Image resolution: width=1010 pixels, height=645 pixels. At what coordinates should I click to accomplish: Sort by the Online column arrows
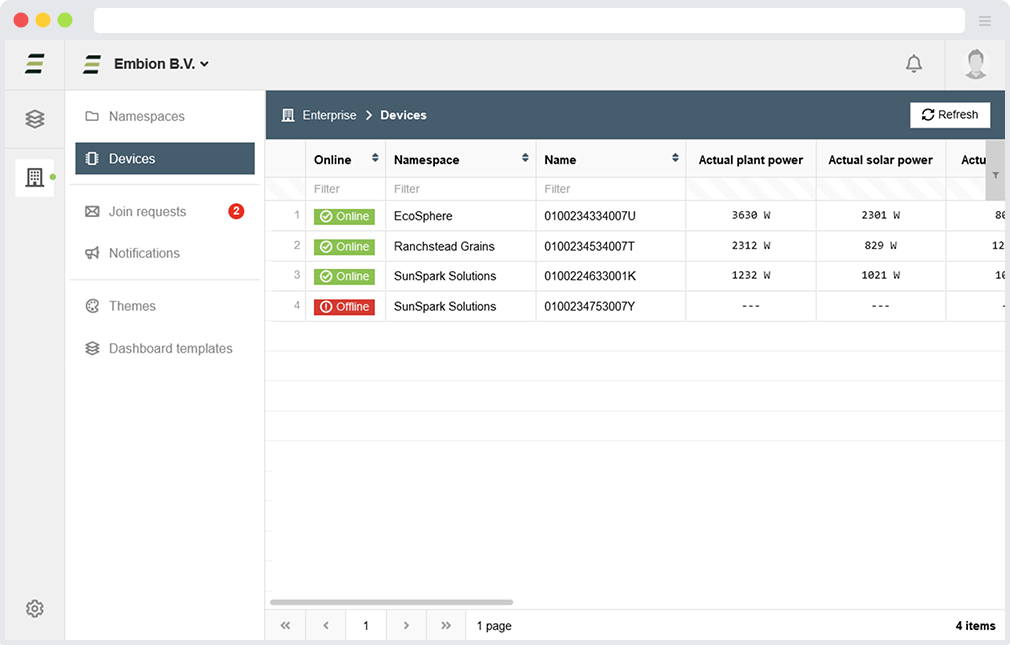[375, 158]
